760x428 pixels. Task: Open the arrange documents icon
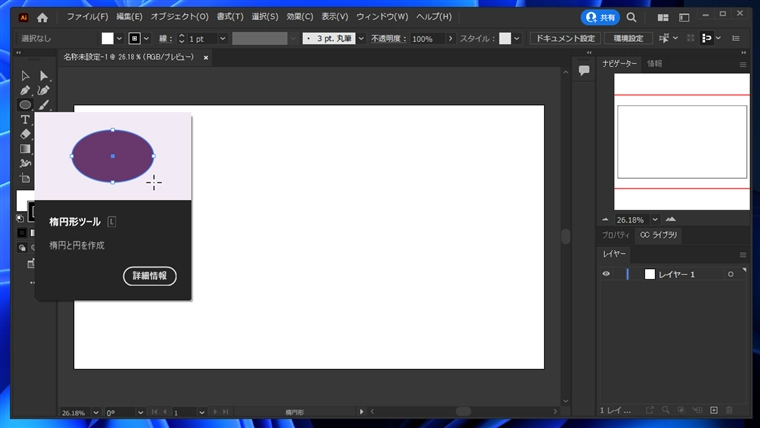click(663, 17)
